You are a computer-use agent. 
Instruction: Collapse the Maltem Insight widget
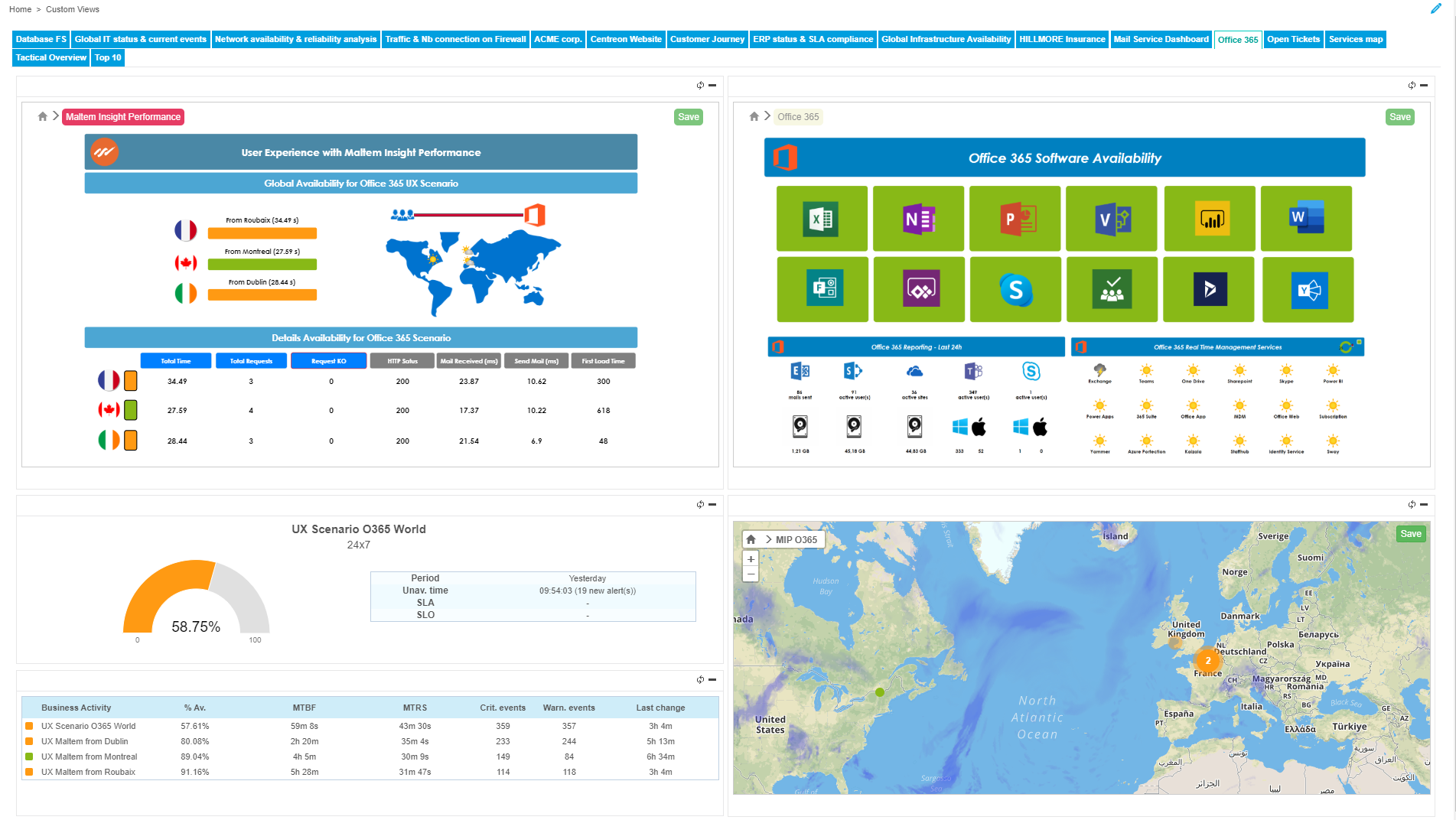pyautogui.click(x=712, y=85)
